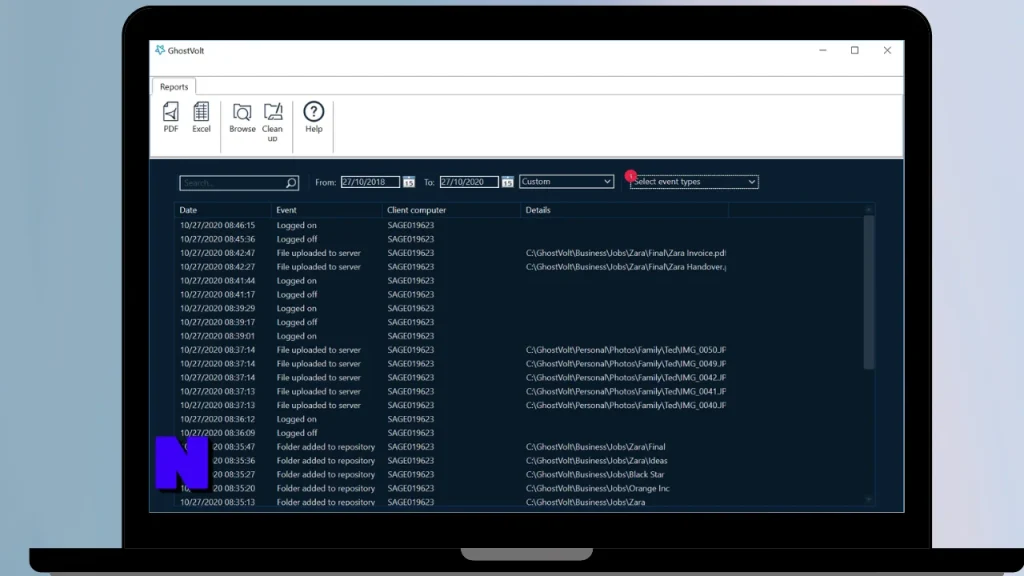The width and height of the screenshot is (1024, 576).
Task: Run the Clean up tool
Action: click(272, 122)
